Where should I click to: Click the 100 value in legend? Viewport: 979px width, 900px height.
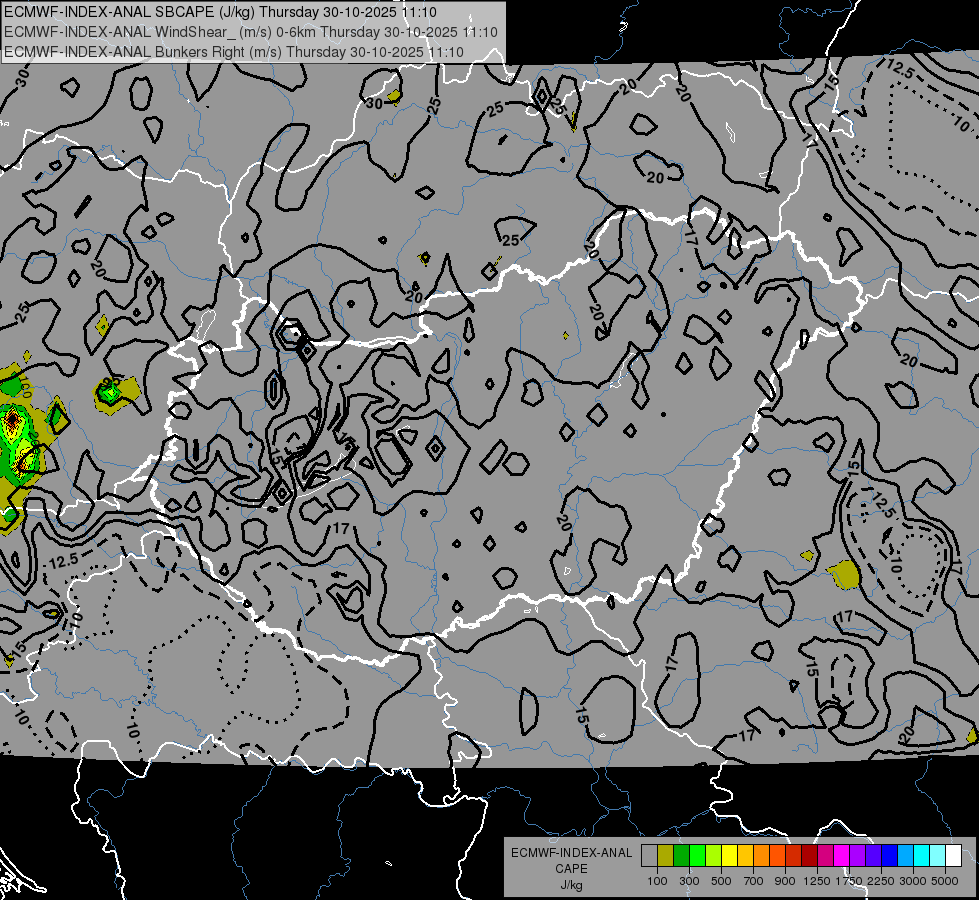tap(657, 881)
